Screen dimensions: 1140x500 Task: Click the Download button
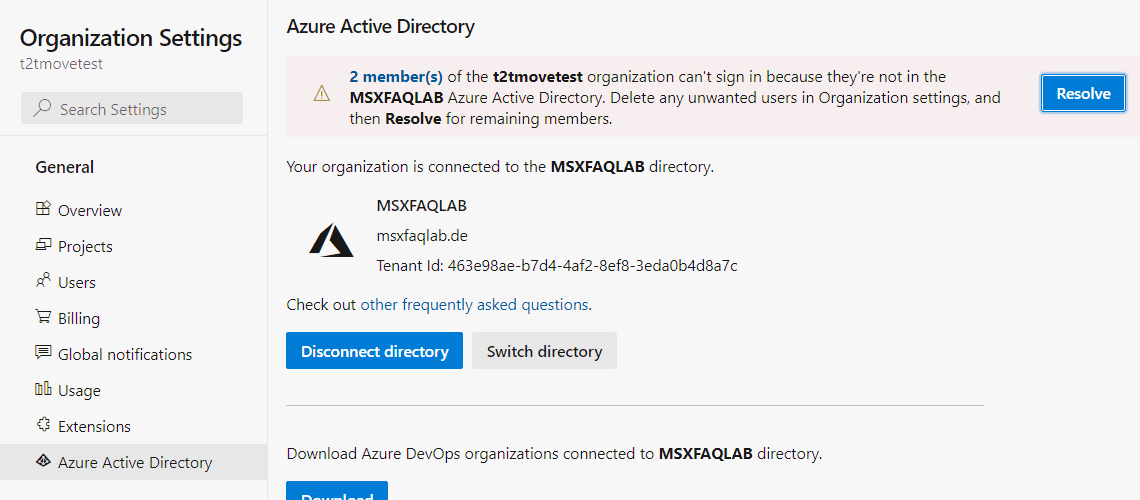point(337,491)
